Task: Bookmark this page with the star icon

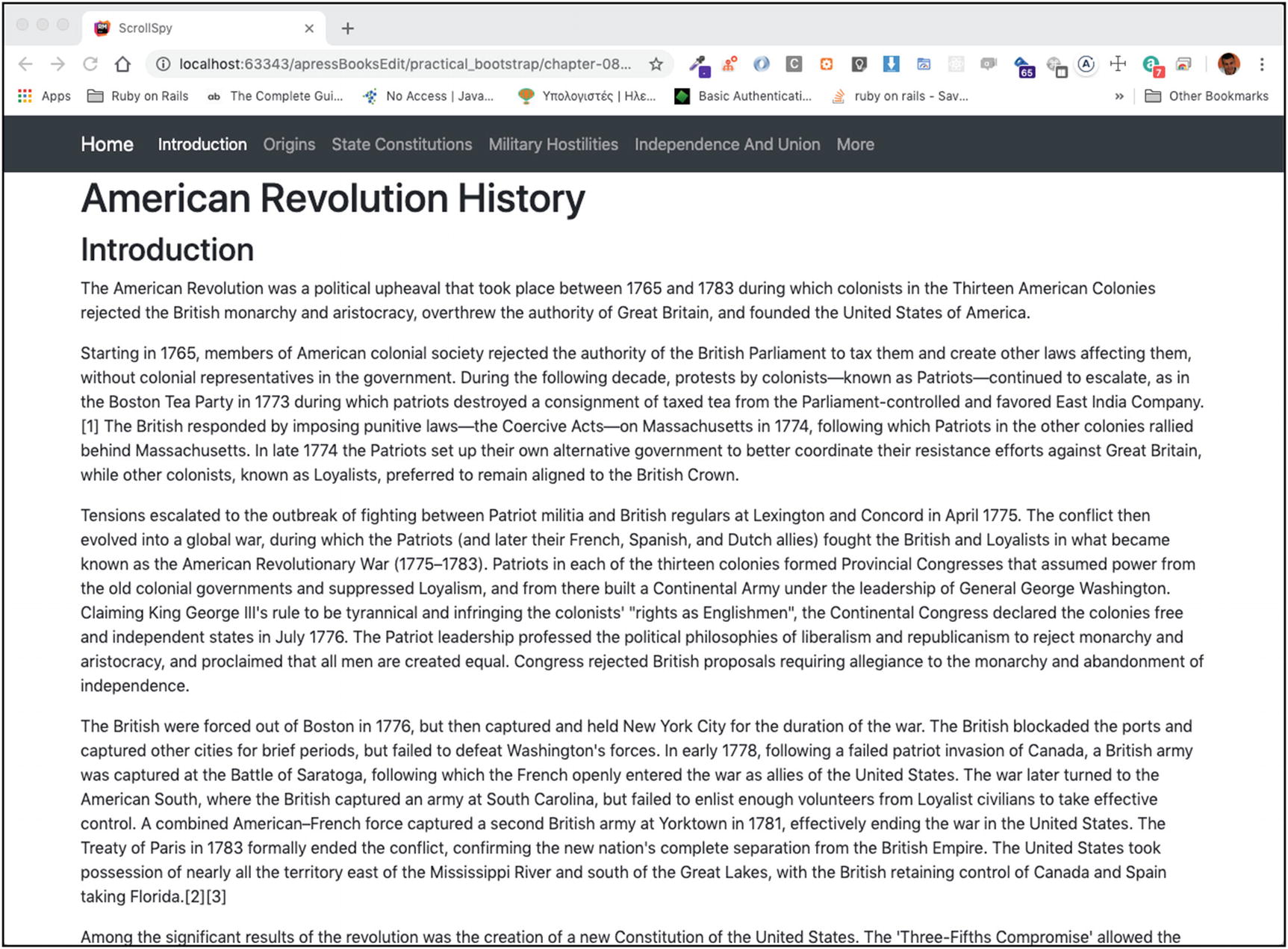Action: (656, 64)
